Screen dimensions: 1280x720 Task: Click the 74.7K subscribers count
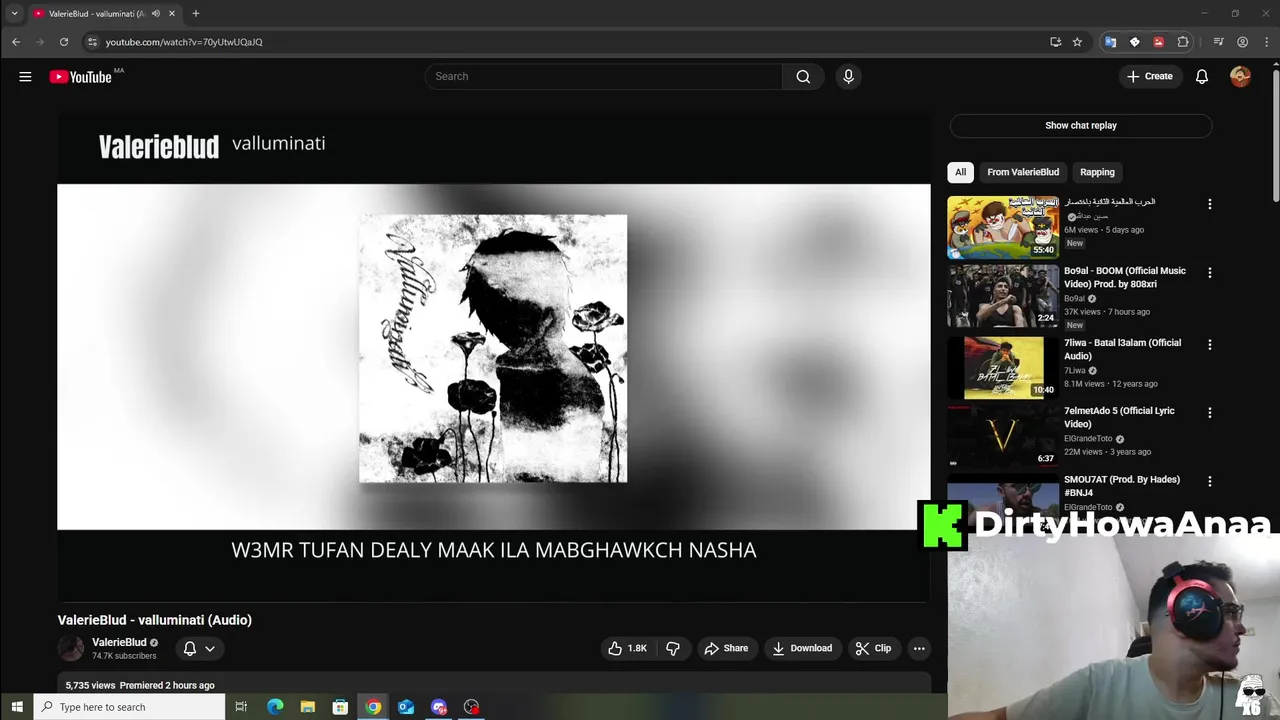pyautogui.click(x=124, y=656)
